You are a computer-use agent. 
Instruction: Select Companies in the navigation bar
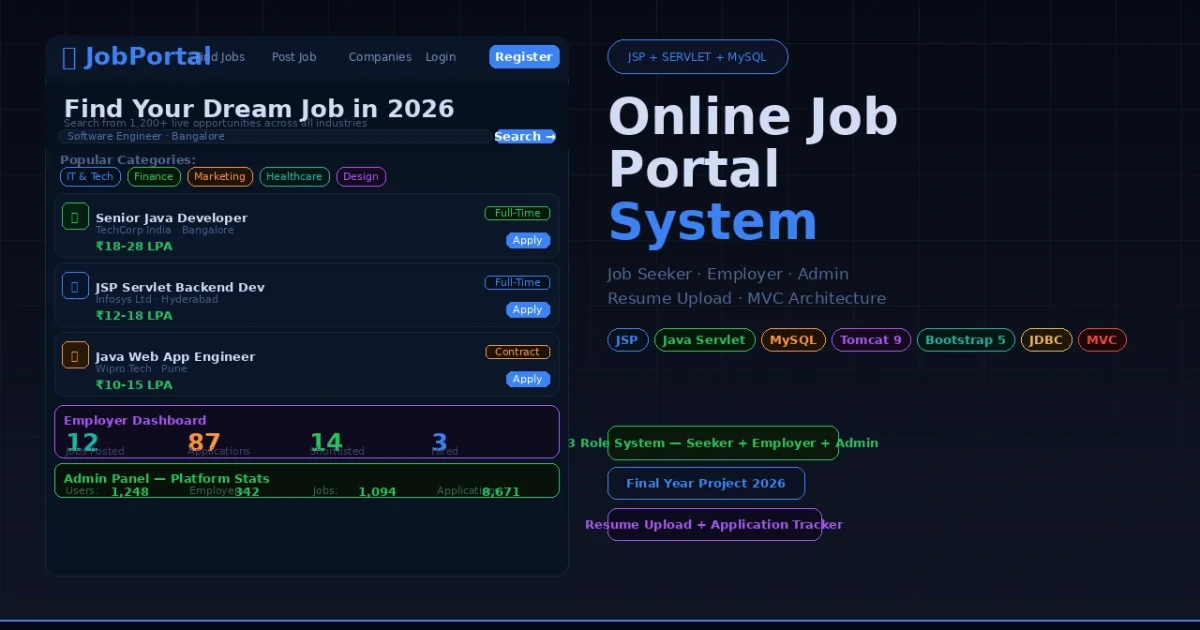tap(379, 57)
